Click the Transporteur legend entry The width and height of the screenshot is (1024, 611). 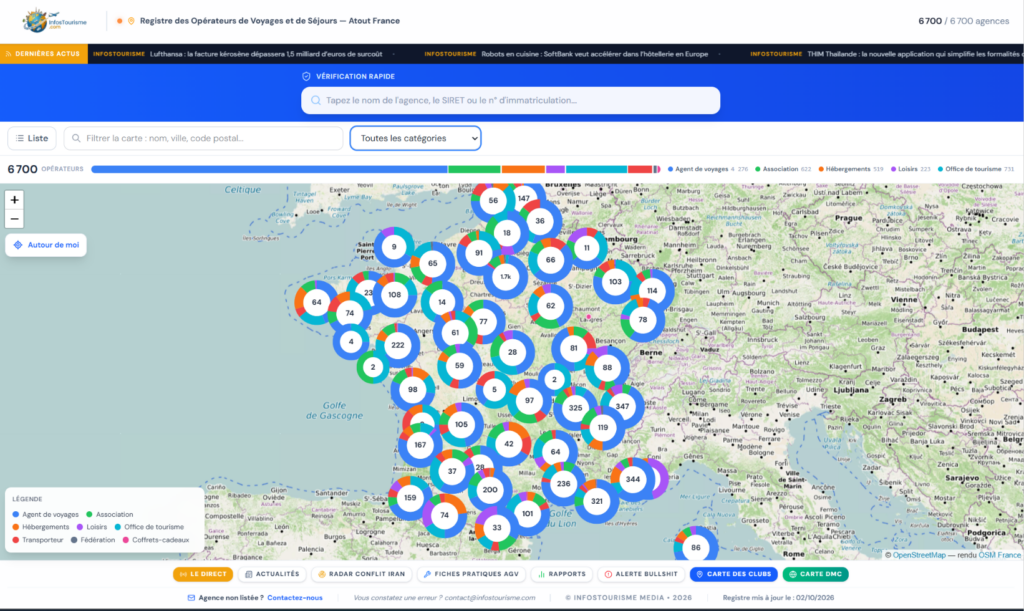pos(38,540)
